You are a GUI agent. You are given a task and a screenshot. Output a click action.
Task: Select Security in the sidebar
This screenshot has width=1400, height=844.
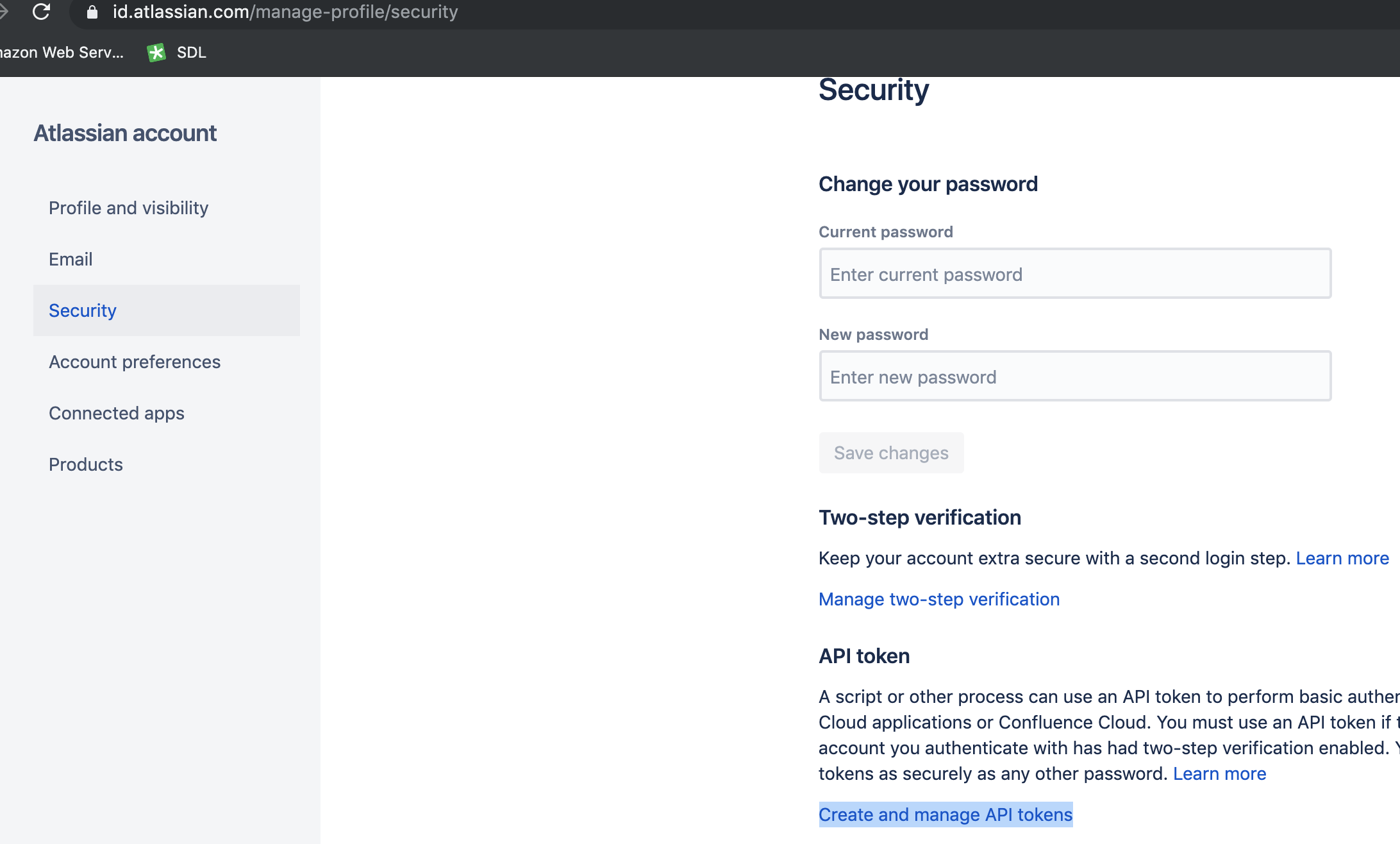pyautogui.click(x=83, y=310)
